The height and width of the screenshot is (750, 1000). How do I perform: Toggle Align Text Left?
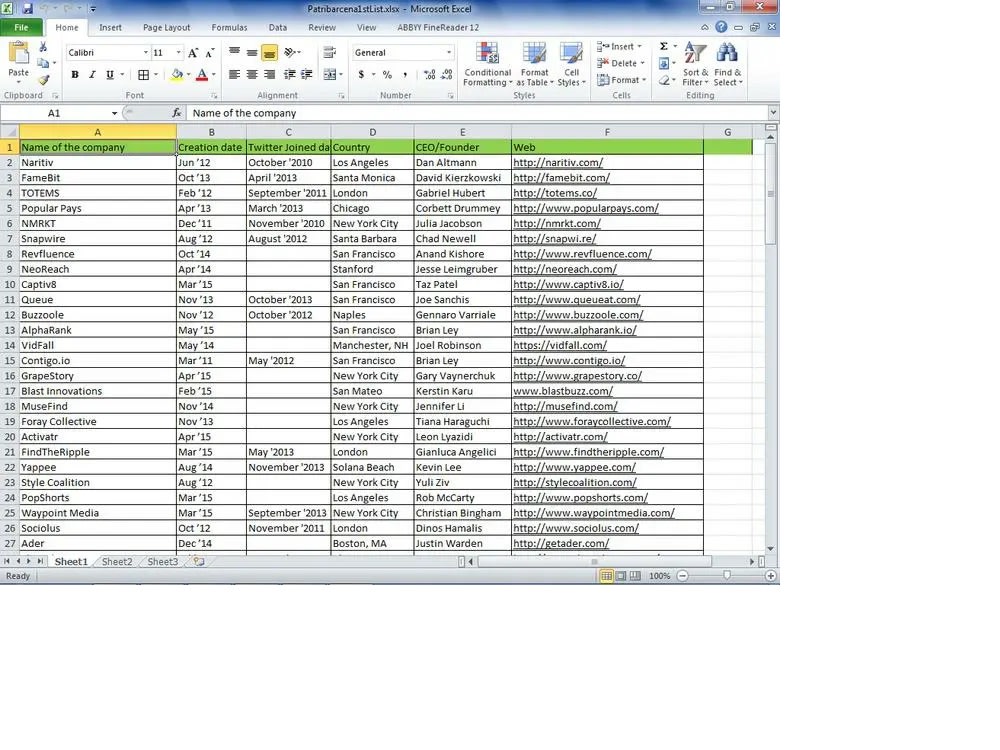235,75
